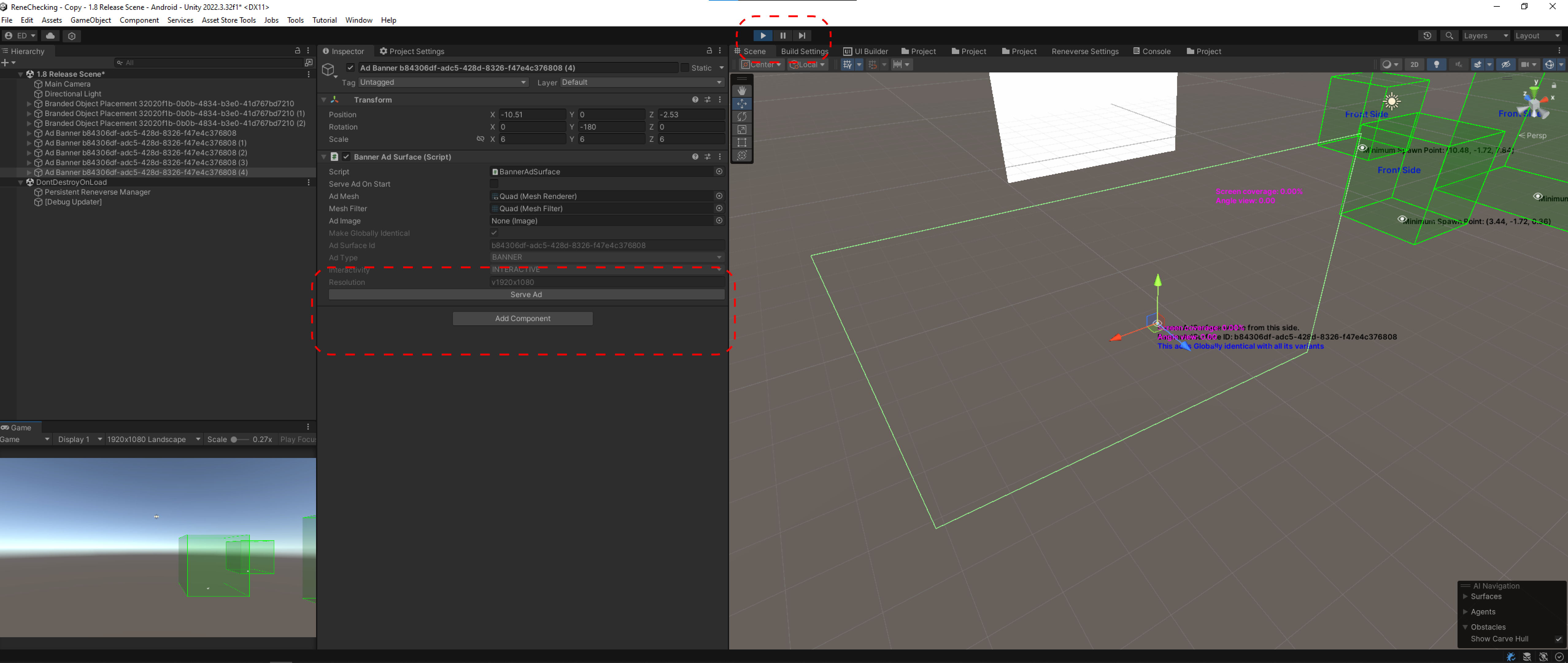Toggle scene effects (skybox, fog)
Viewport: 1568px width, 663px height.
pos(1477,64)
